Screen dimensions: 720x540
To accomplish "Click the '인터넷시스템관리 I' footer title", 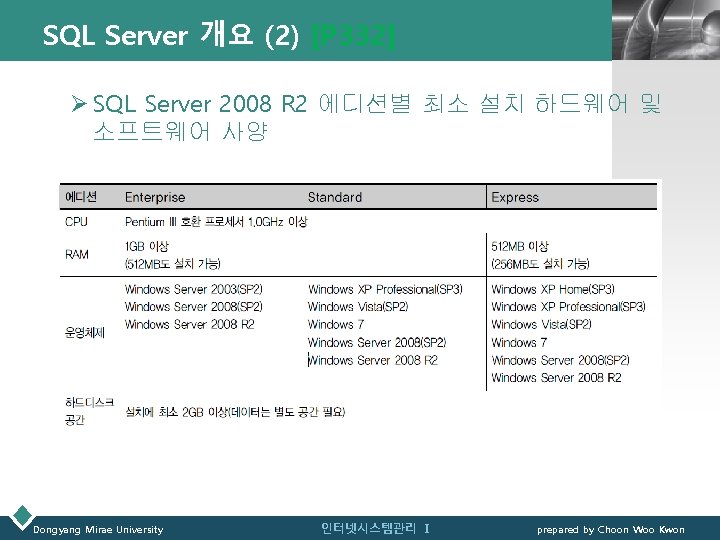I will [375, 529].
